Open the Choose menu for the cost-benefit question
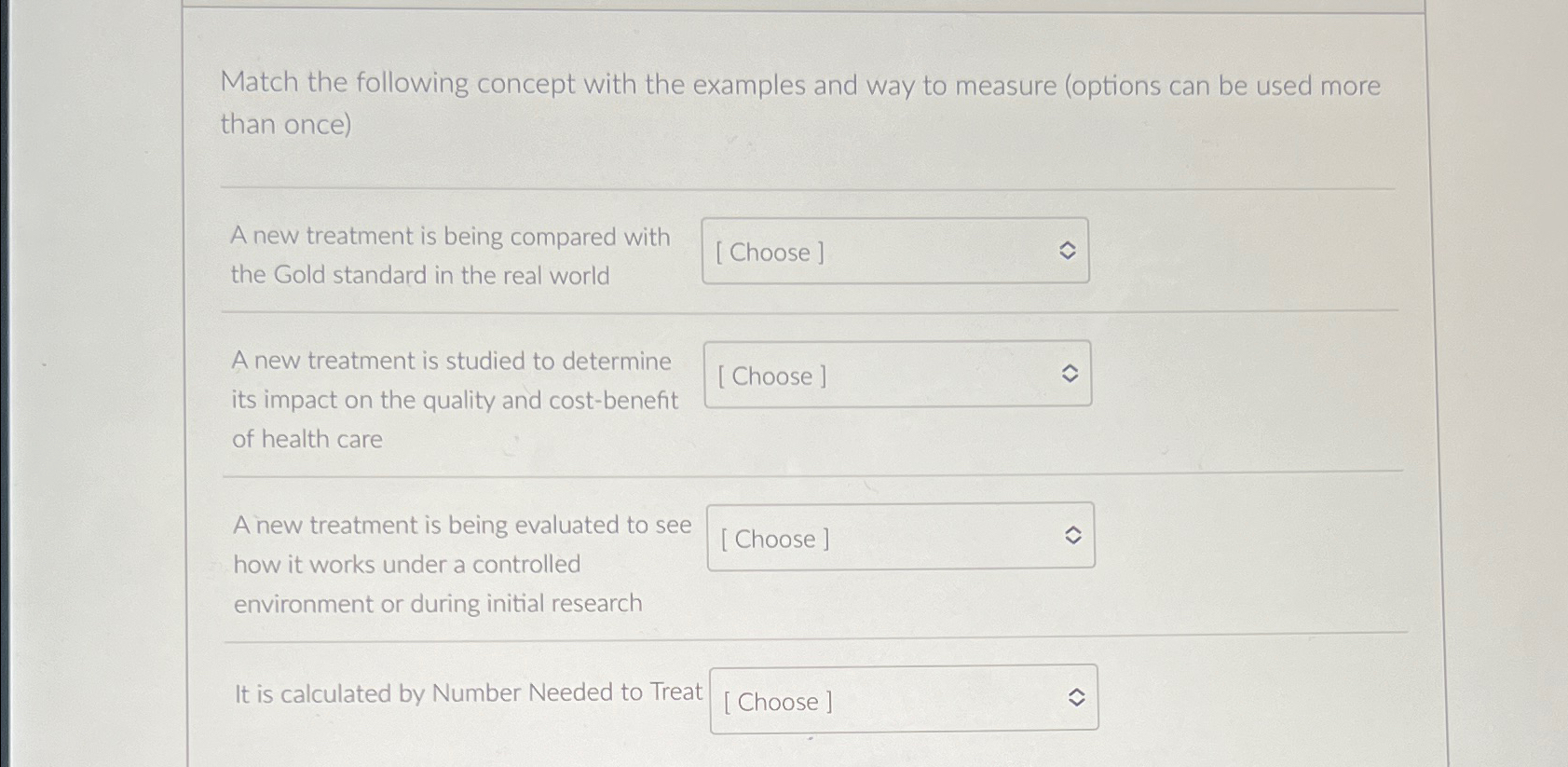1568x767 pixels. 896,375
